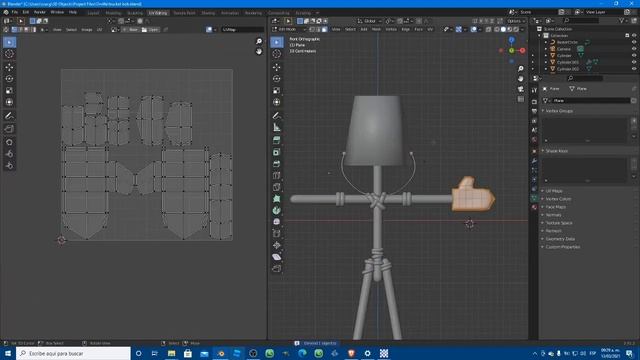640x360 pixels.
Task: Expand the Vertex Colors panel
Action: click(x=558, y=199)
